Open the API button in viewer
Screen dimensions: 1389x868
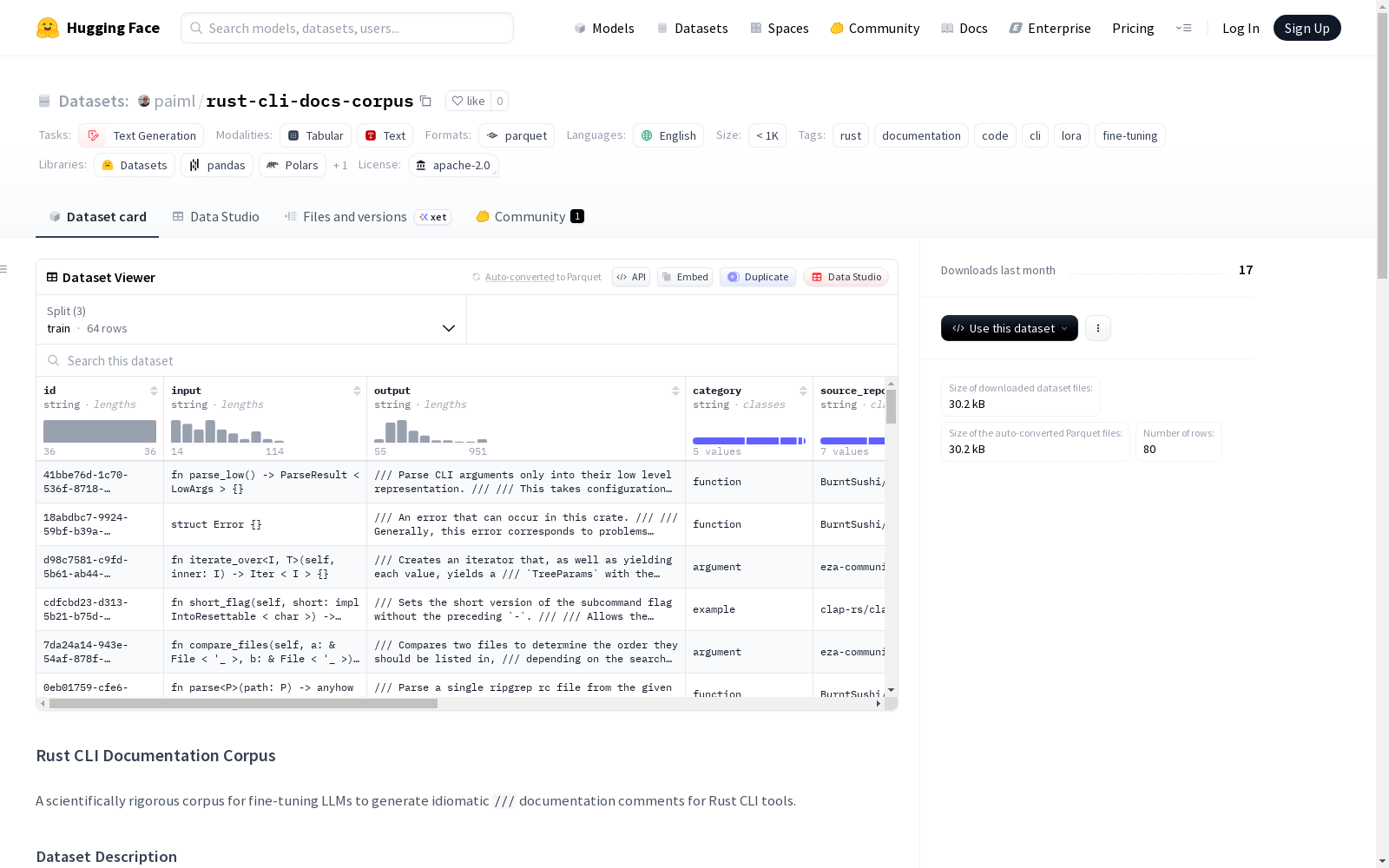[631, 277]
